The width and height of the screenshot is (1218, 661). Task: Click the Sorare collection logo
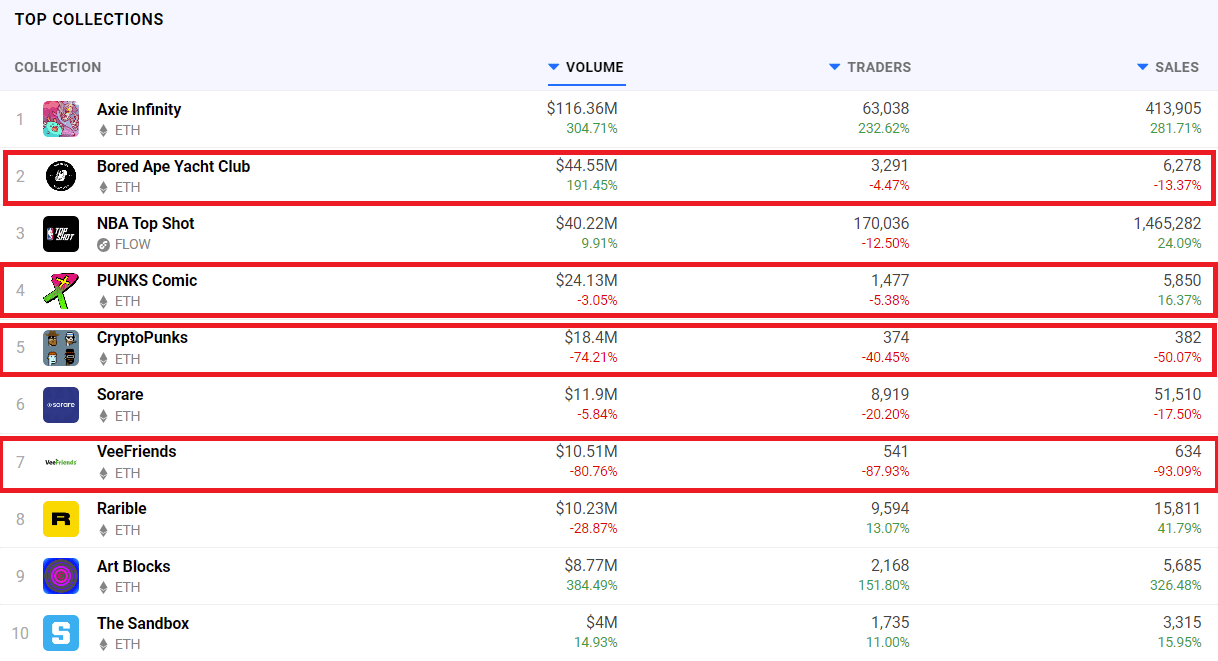coord(61,405)
